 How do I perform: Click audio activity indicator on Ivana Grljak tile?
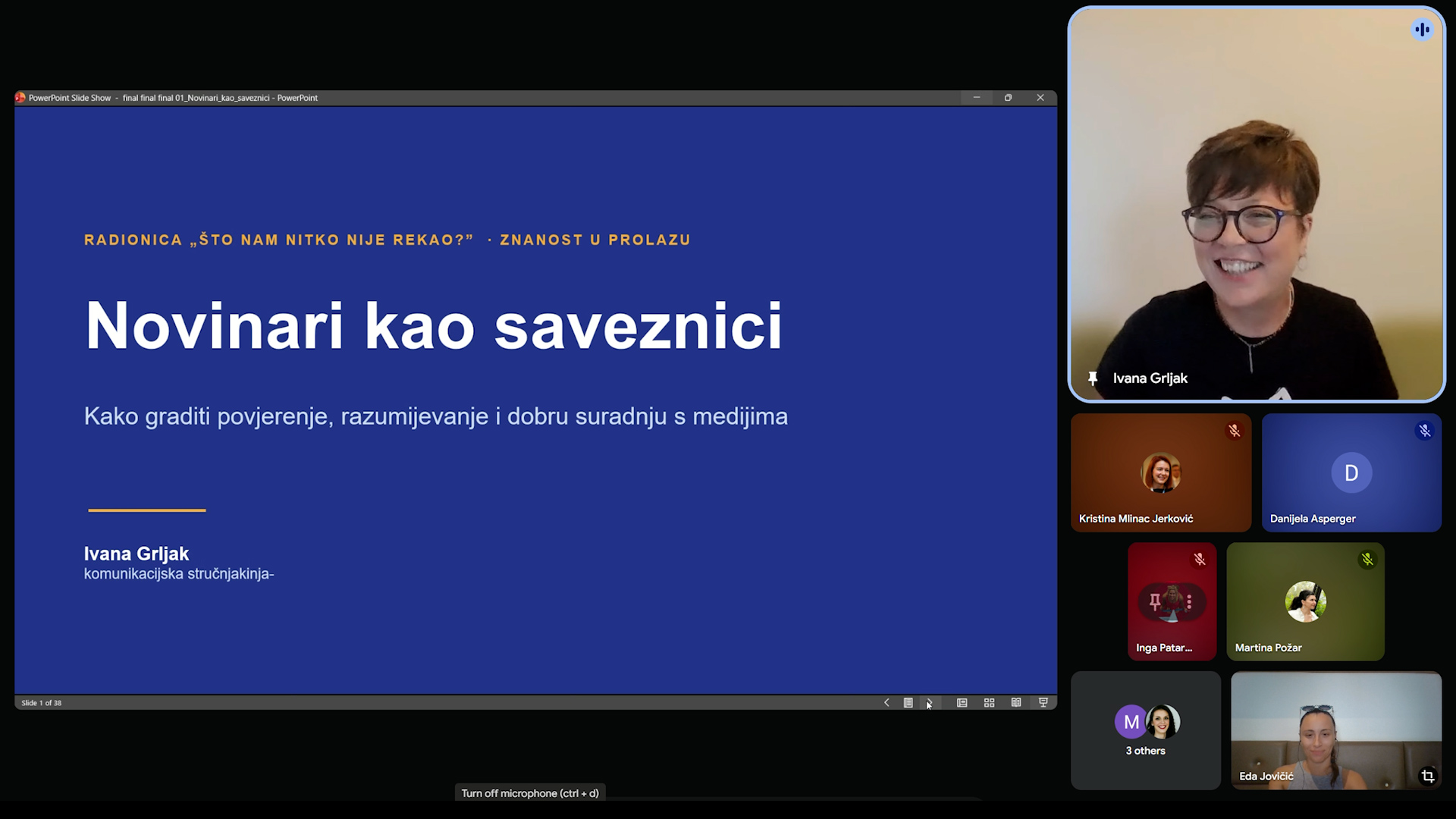click(x=1422, y=30)
